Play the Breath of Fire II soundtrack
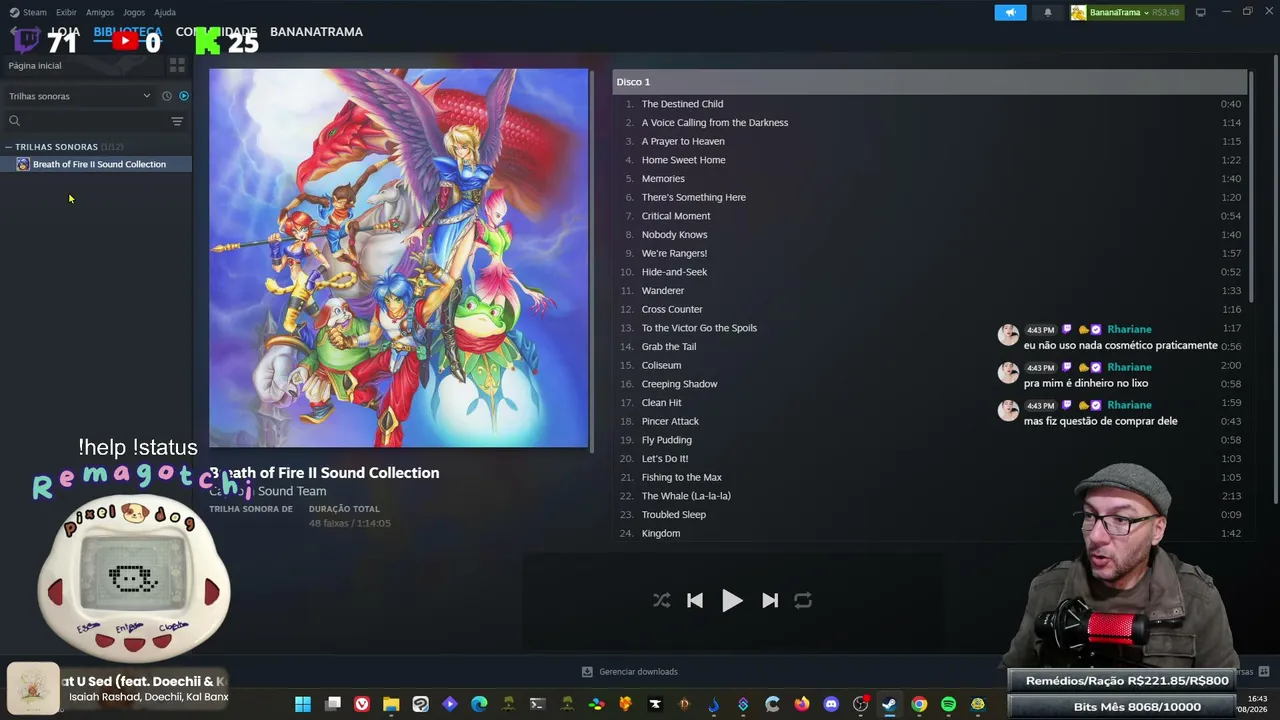The height and width of the screenshot is (720, 1280). [732, 601]
